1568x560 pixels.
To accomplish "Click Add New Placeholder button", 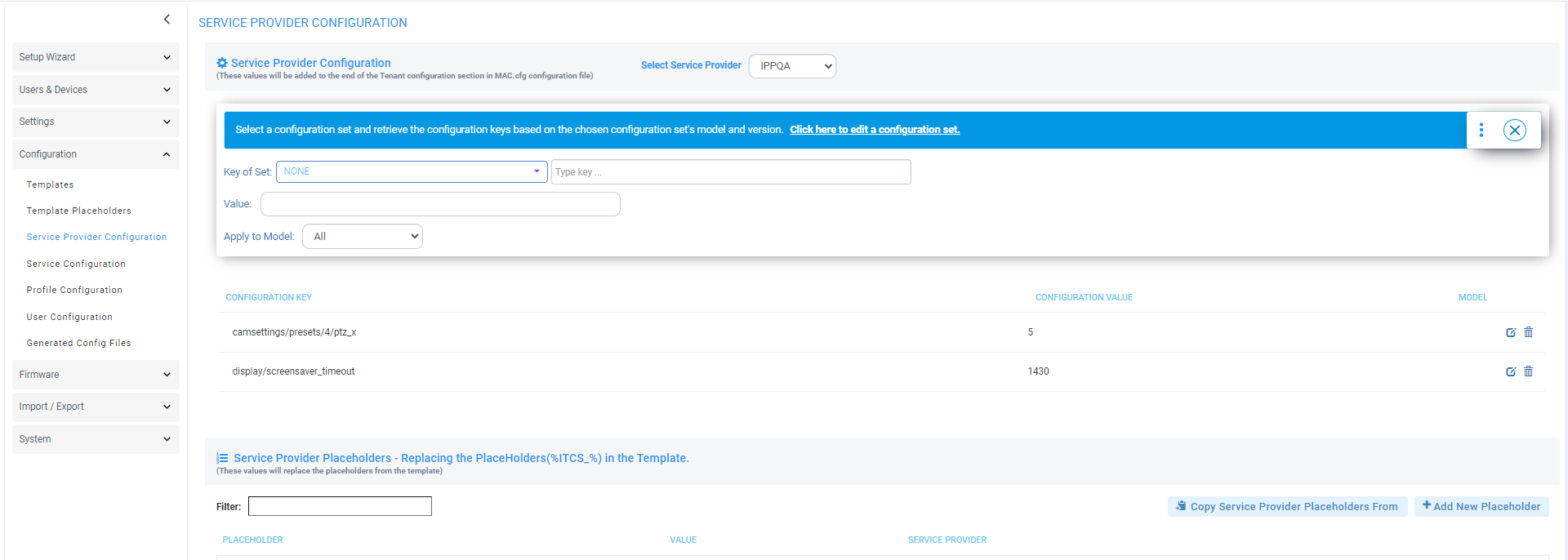I will click(1481, 506).
